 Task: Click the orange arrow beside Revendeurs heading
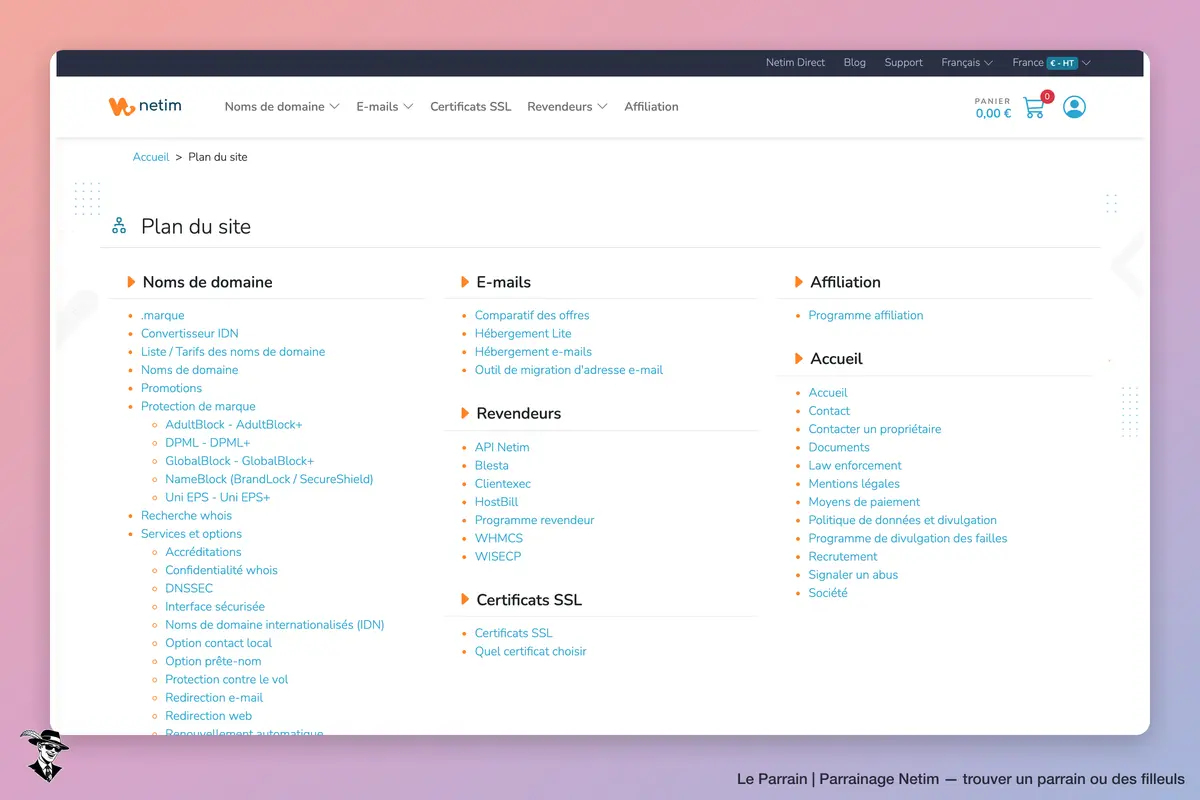[x=465, y=413]
